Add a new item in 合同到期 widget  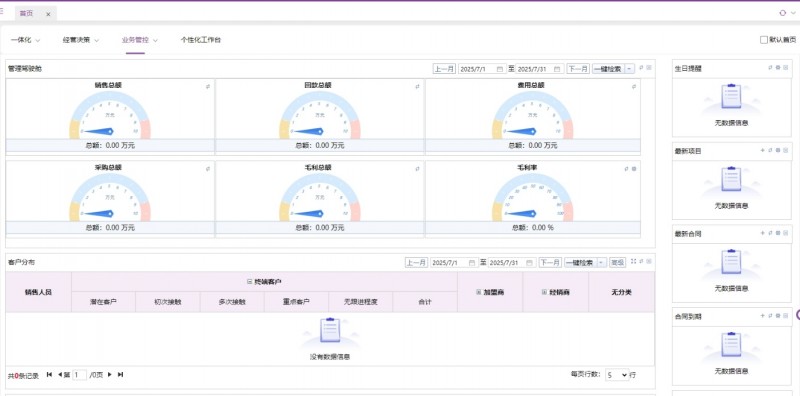(x=763, y=316)
